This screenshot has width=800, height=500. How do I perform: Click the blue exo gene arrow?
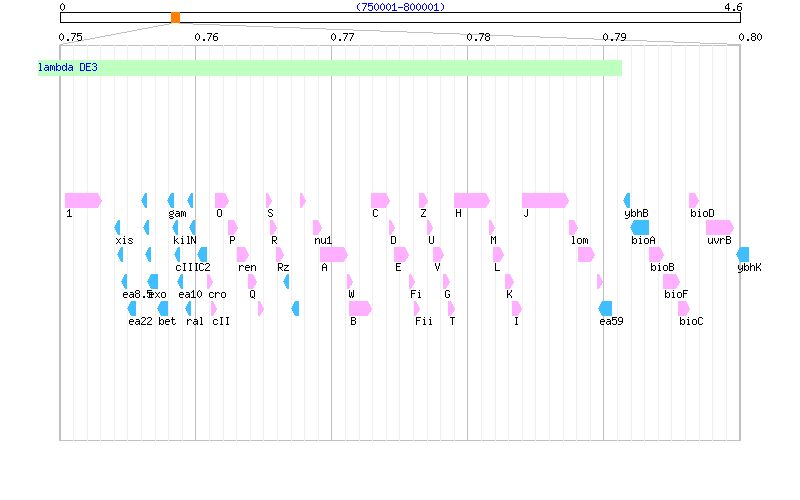click(152, 281)
